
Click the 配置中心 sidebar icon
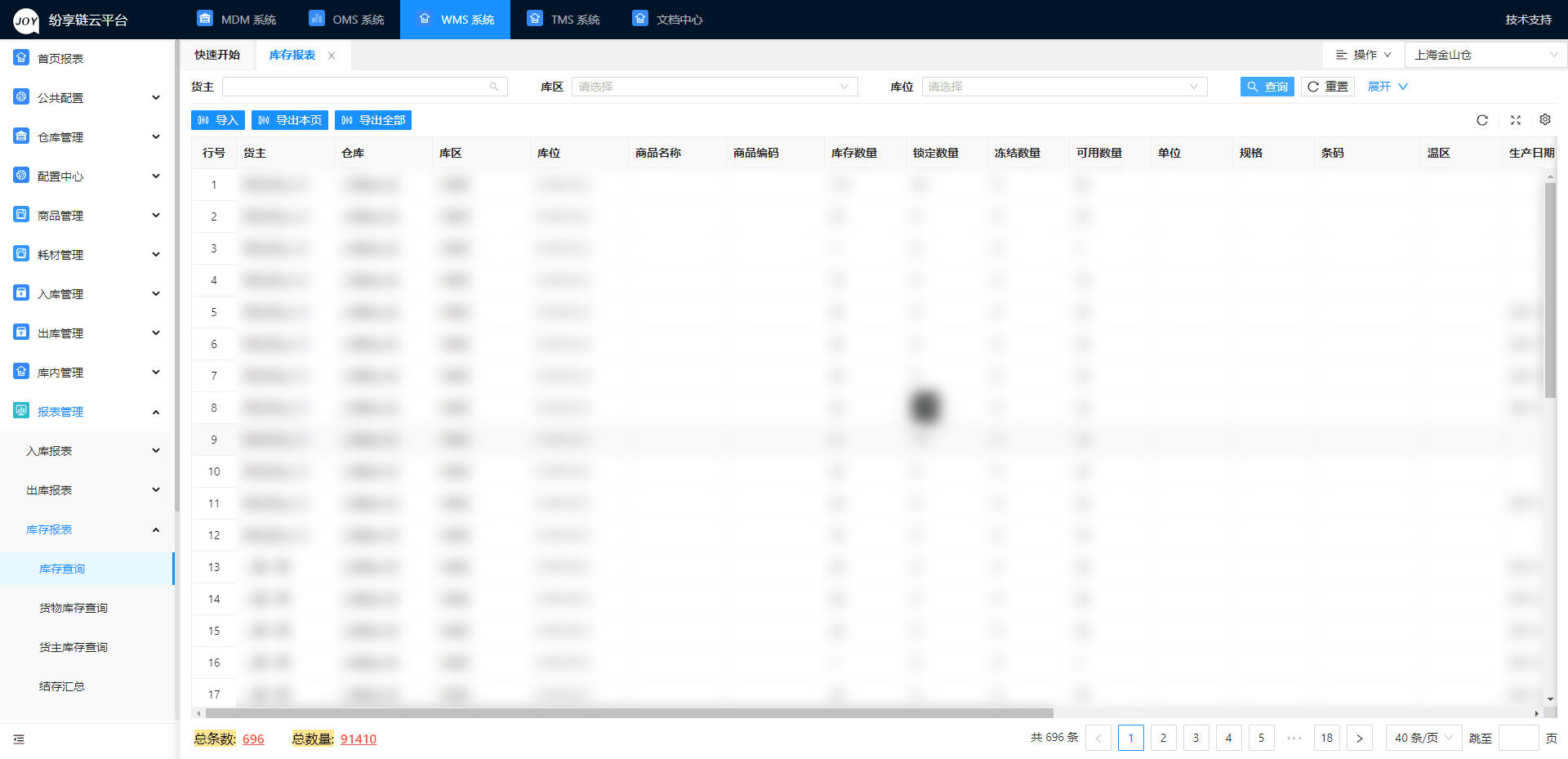tap(21, 176)
